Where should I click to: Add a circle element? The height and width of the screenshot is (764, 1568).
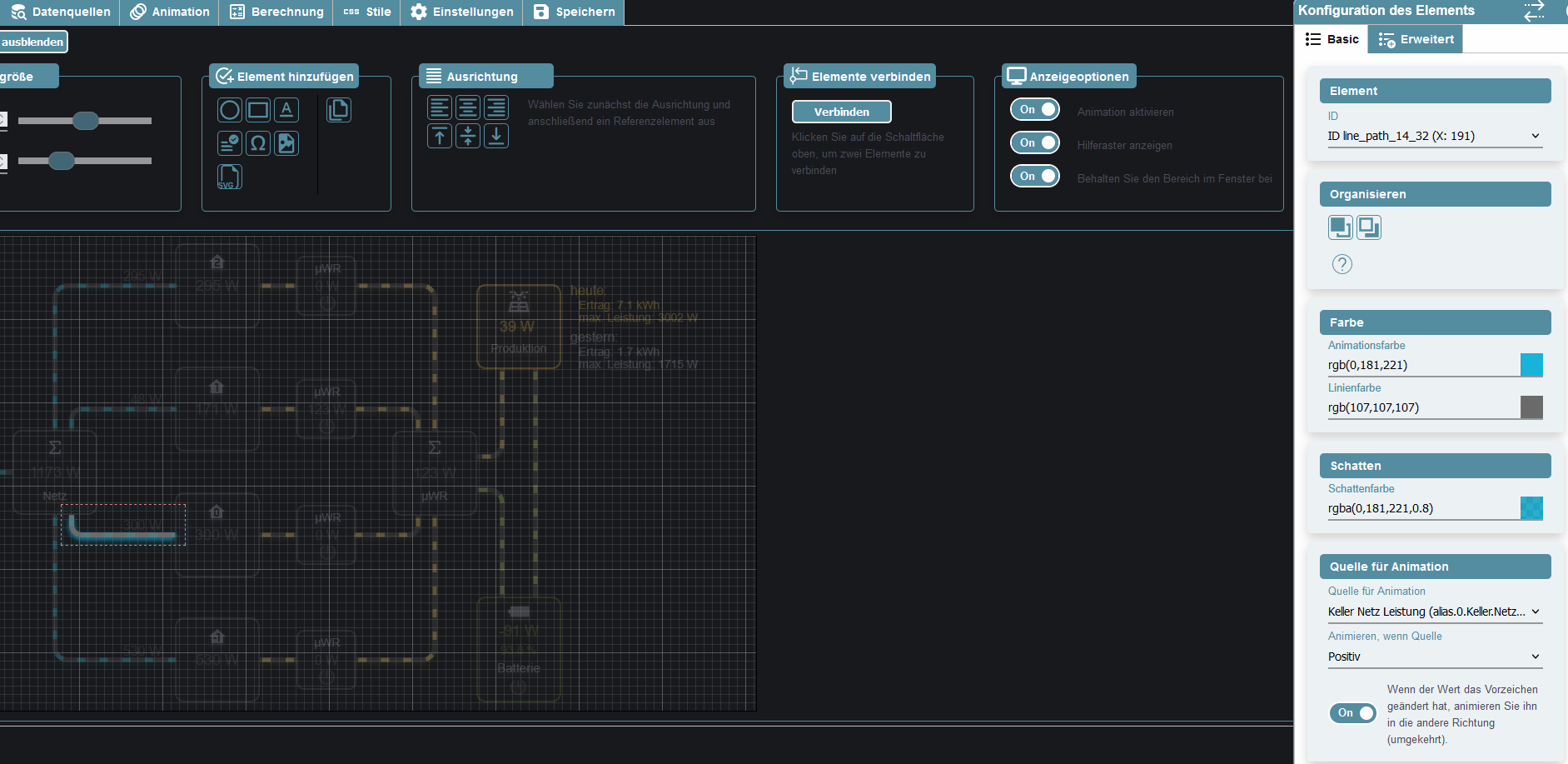230,110
